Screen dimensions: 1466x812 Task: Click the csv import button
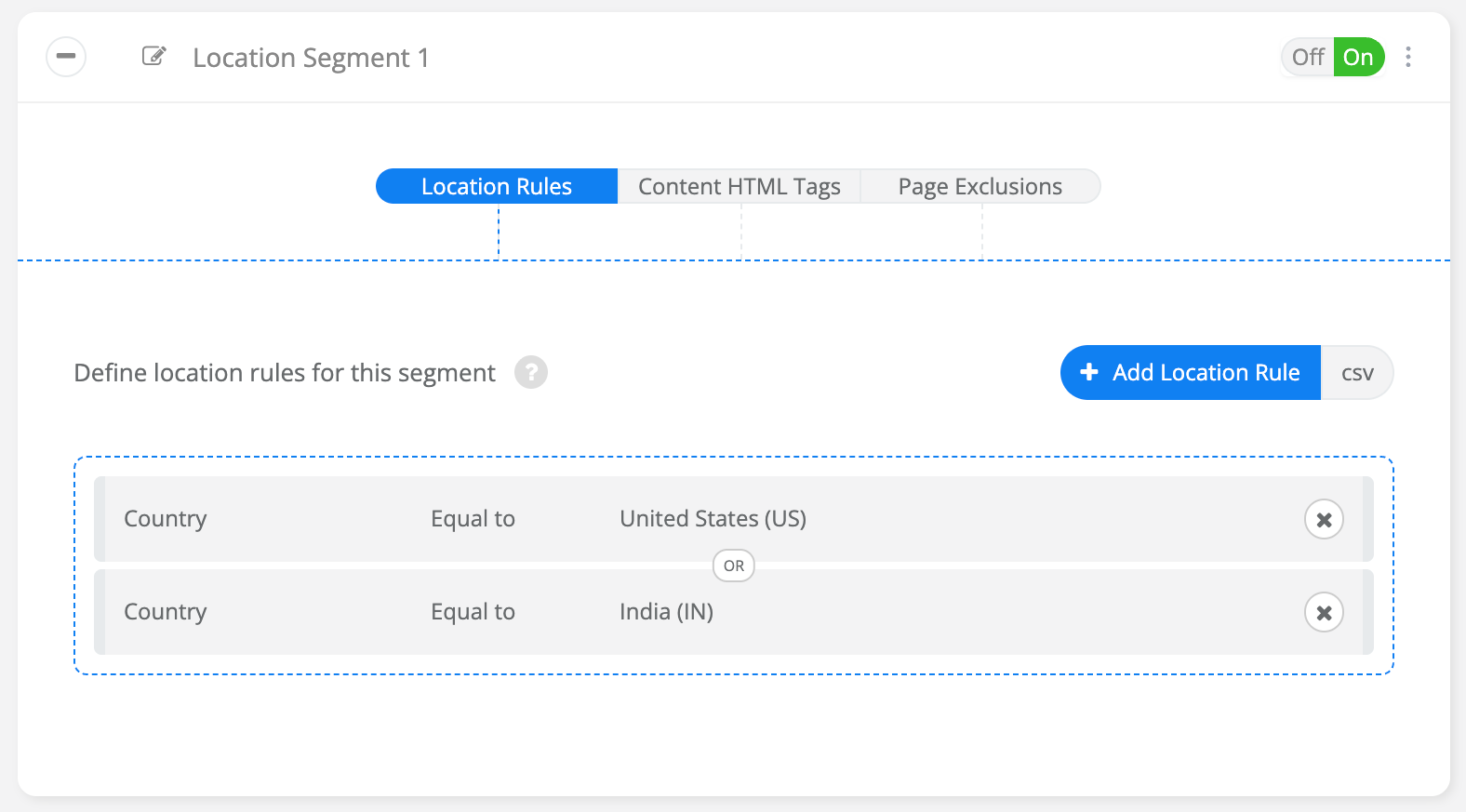coord(1356,373)
